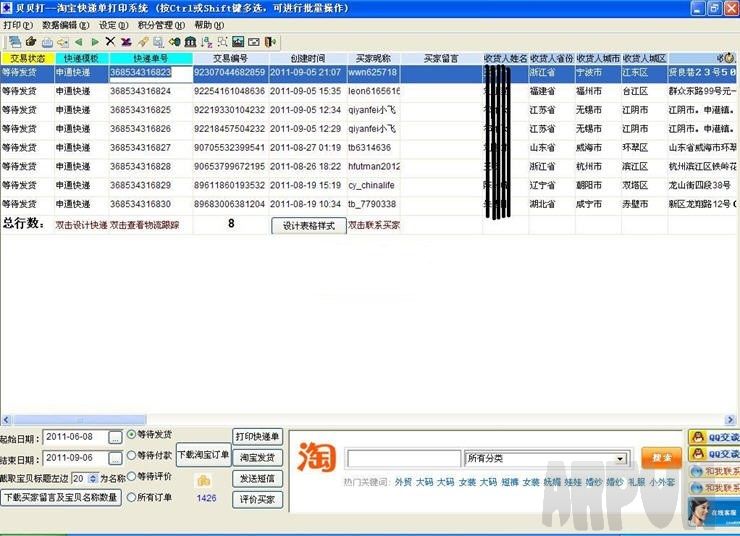740x536 pixels.
Task: Go to next record with green right arrow
Action: tap(95, 42)
